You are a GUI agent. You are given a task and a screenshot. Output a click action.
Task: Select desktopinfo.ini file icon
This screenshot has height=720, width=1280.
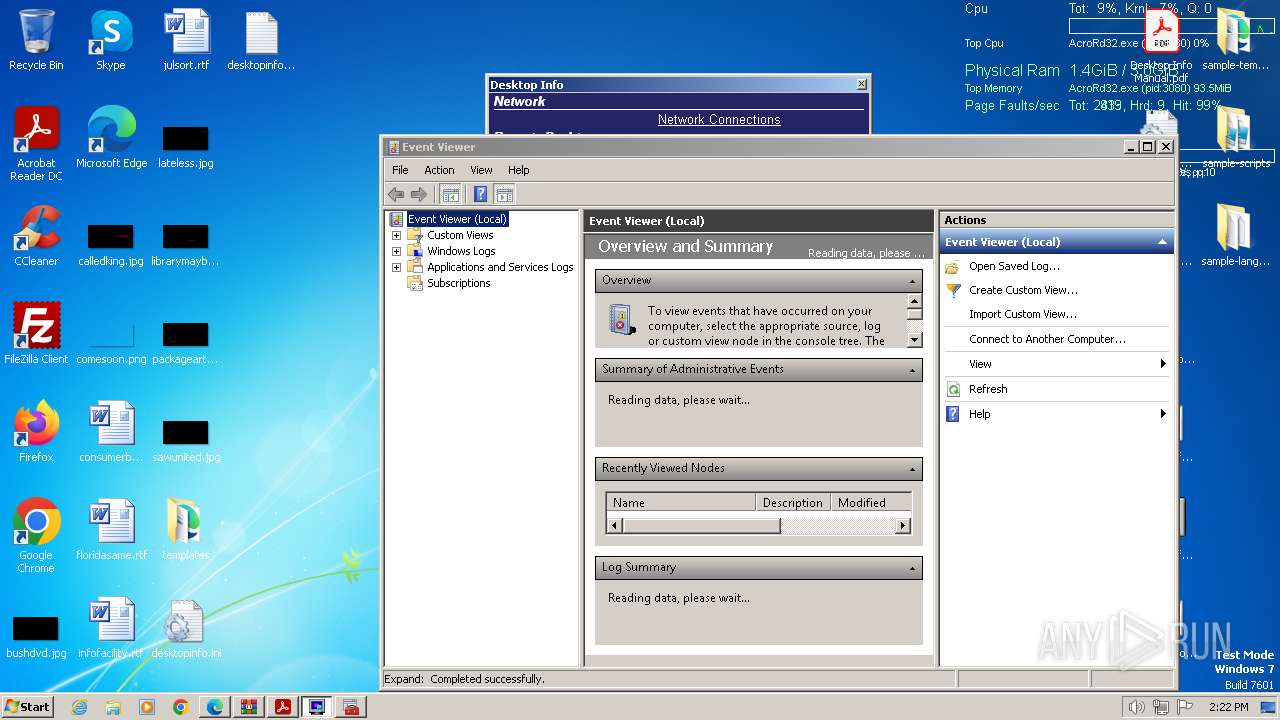[186, 628]
